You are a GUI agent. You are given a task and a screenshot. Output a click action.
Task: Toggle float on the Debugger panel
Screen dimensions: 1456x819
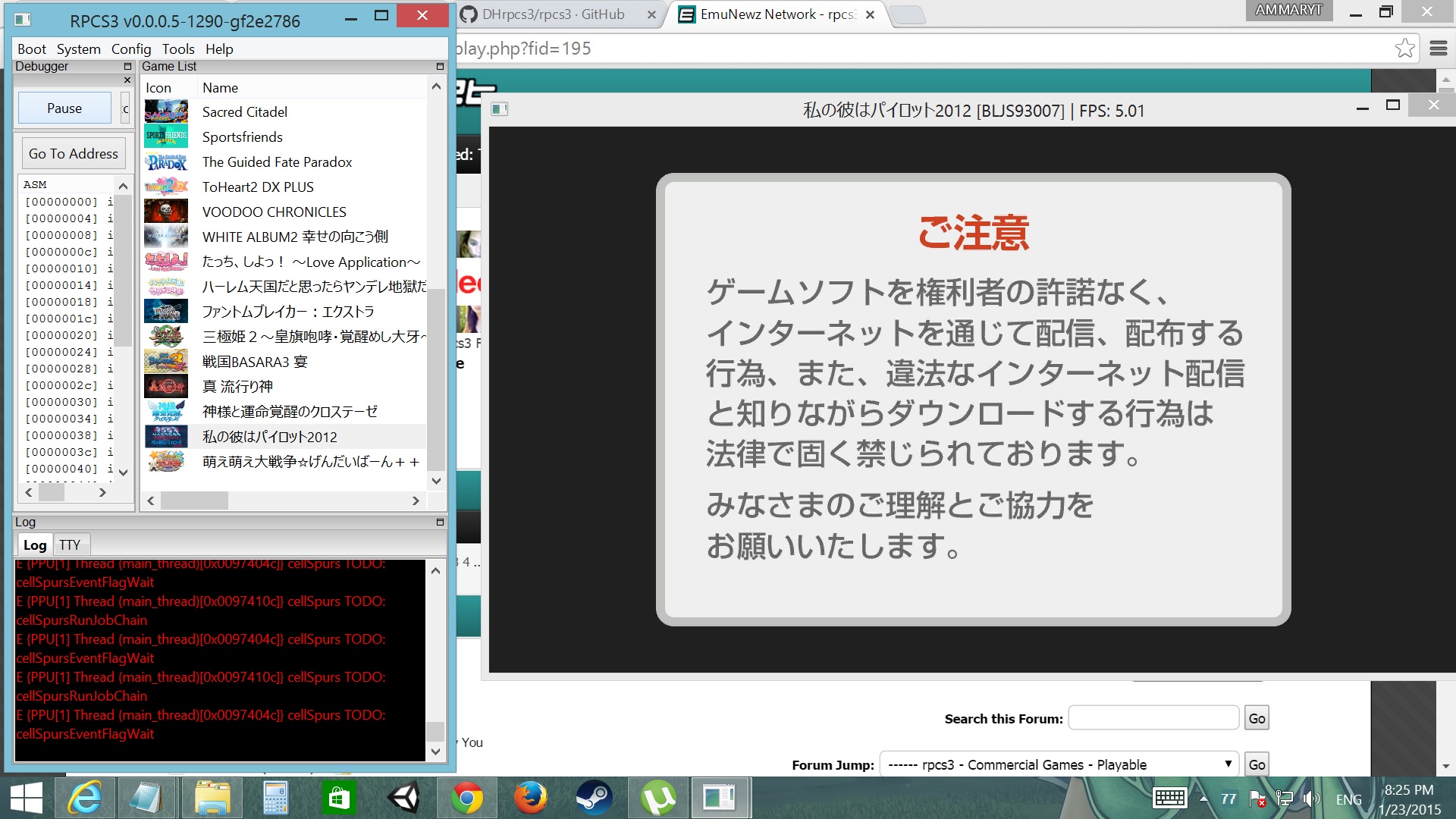(x=127, y=67)
